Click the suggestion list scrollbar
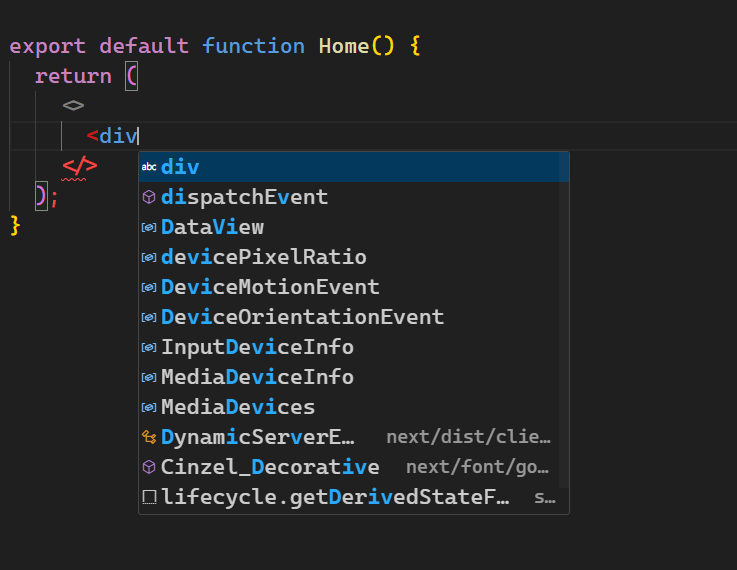The width and height of the screenshot is (737, 570). click(564, 320)
